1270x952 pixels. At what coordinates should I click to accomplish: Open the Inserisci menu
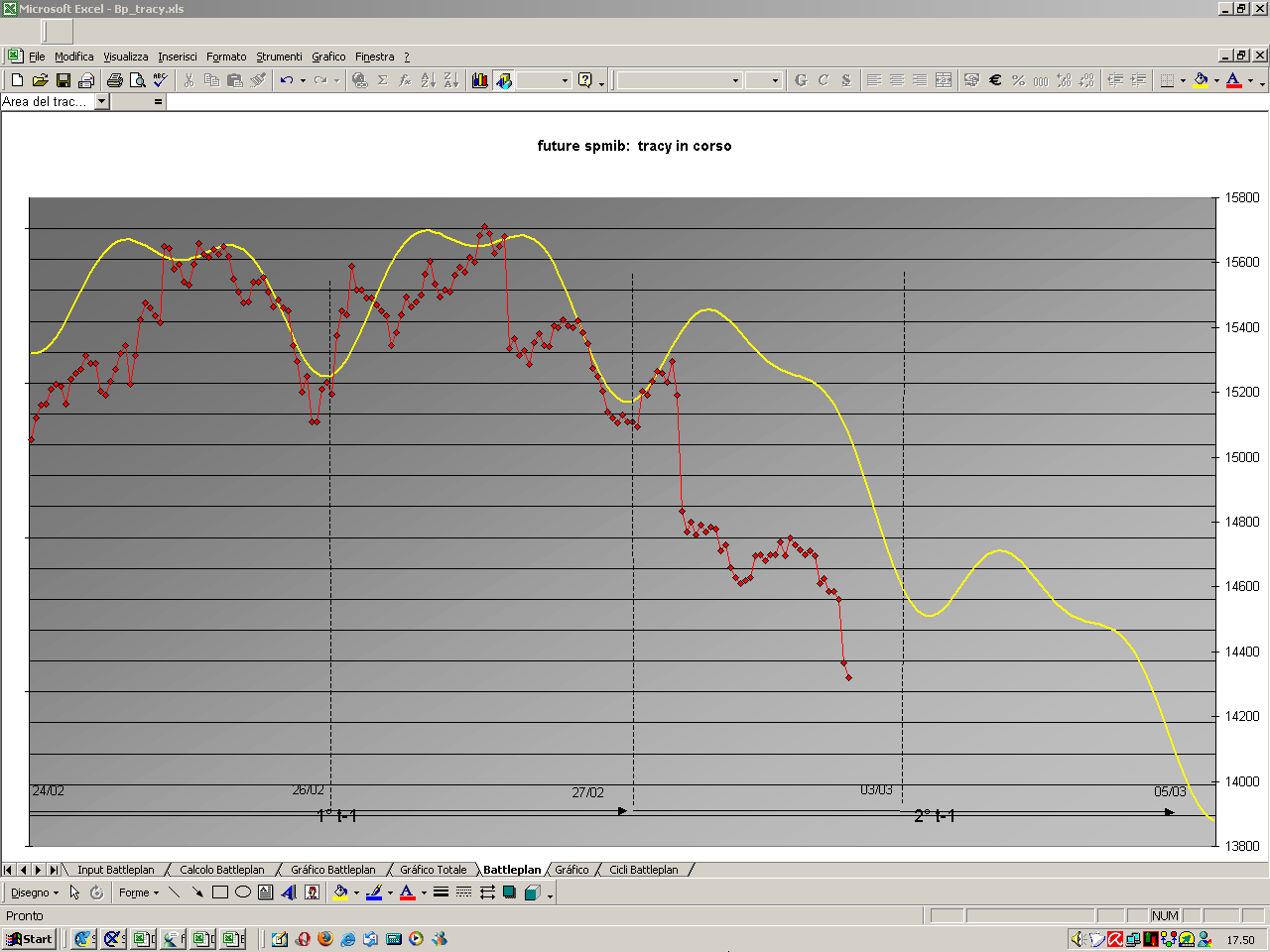point(178,57)
